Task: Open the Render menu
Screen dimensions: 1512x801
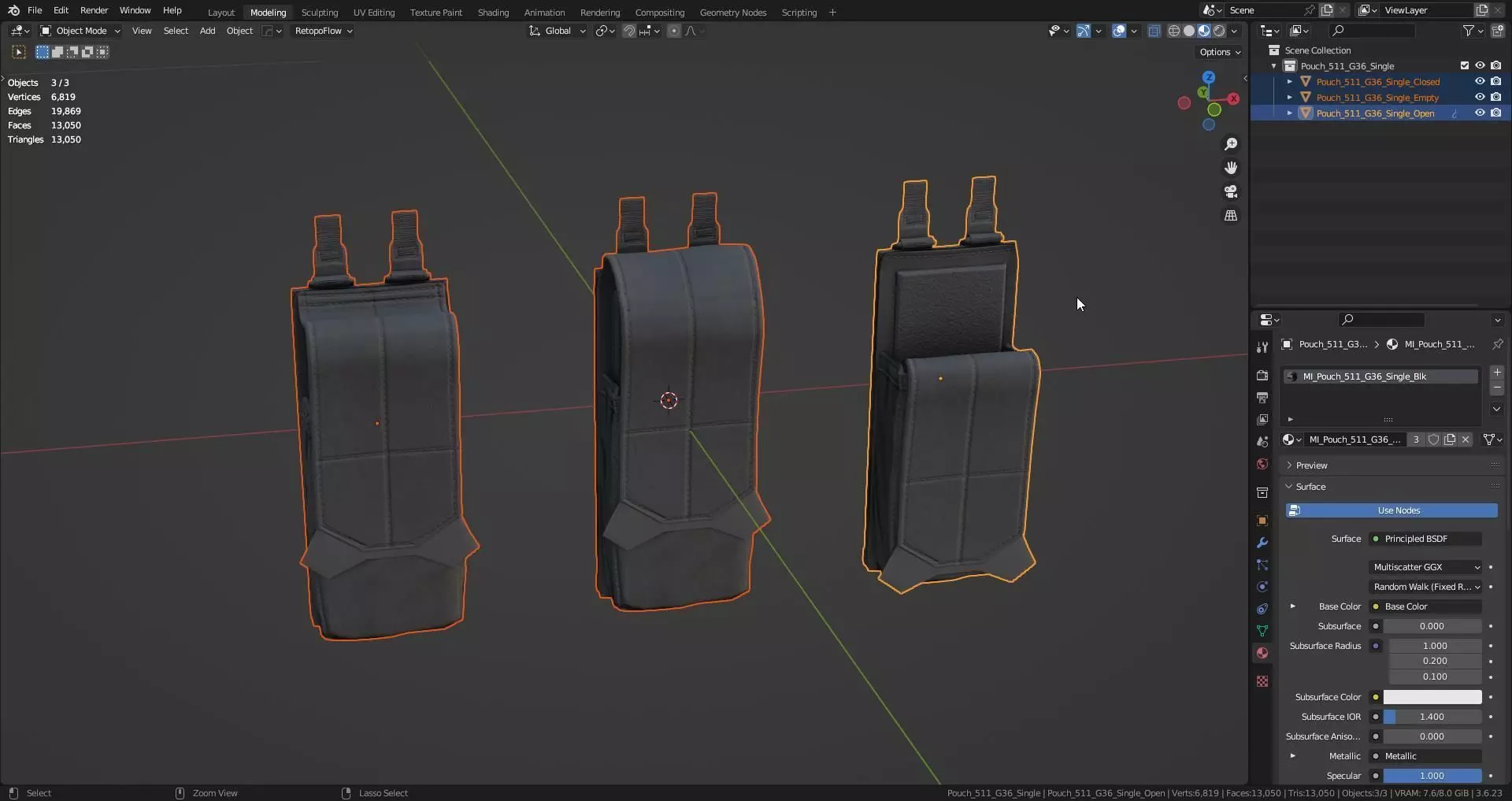Action: [x=94, y=10]
